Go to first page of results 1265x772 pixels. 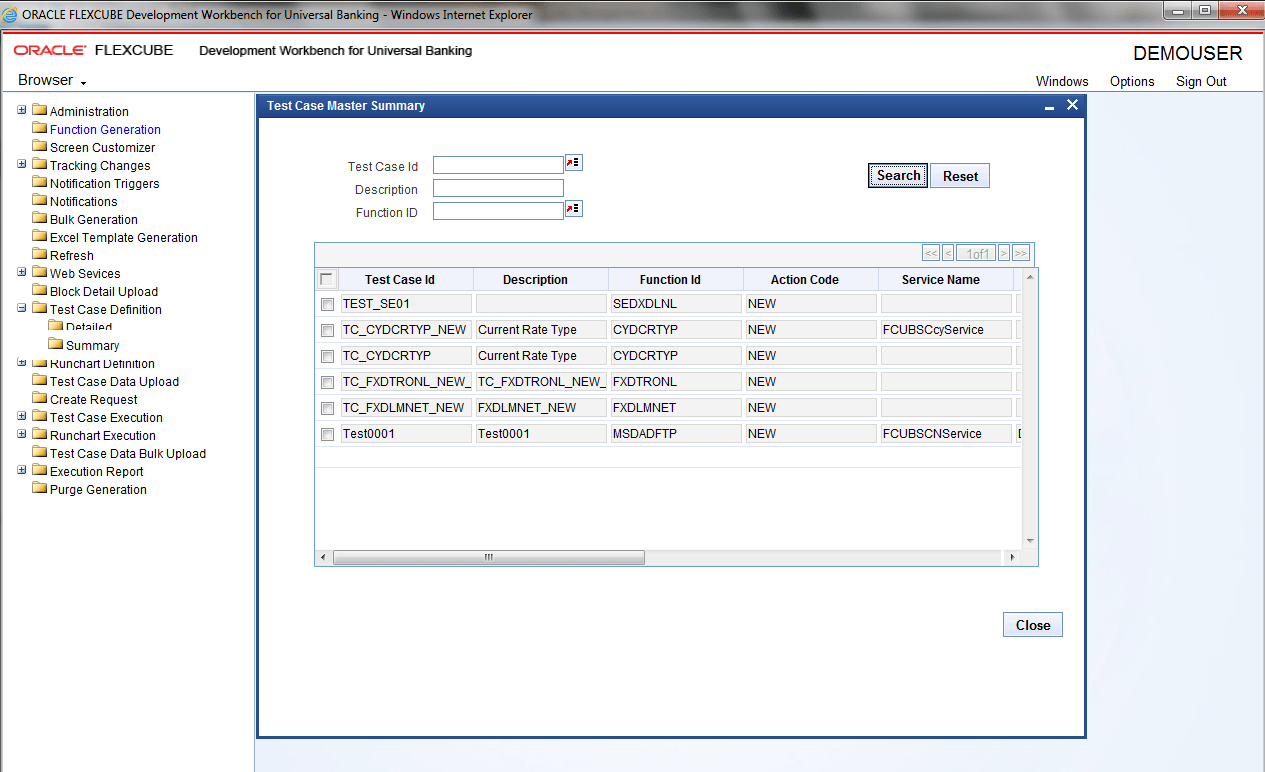(x=930, y=254)
